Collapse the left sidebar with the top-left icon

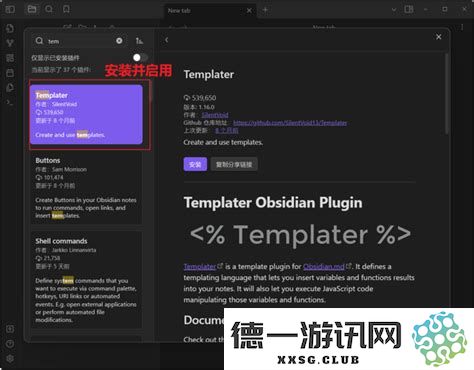coord(10,9)
